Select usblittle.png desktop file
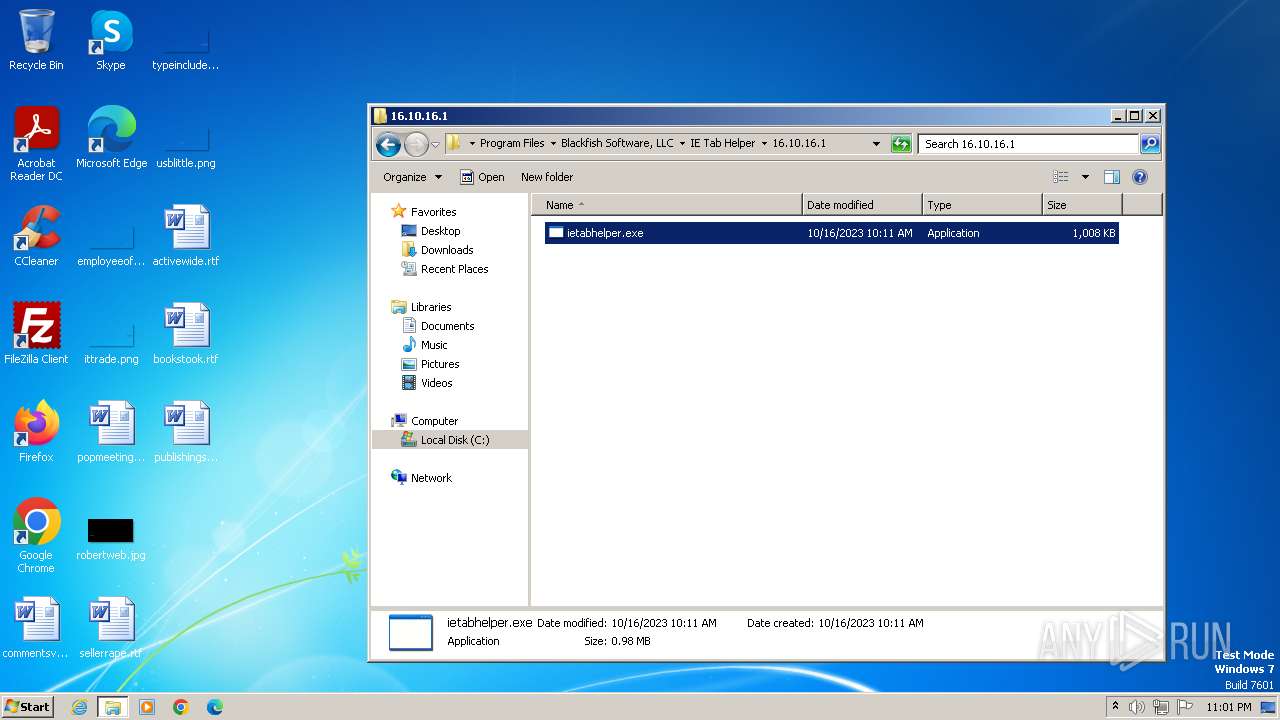1280x720 pixels. (186, 144)
